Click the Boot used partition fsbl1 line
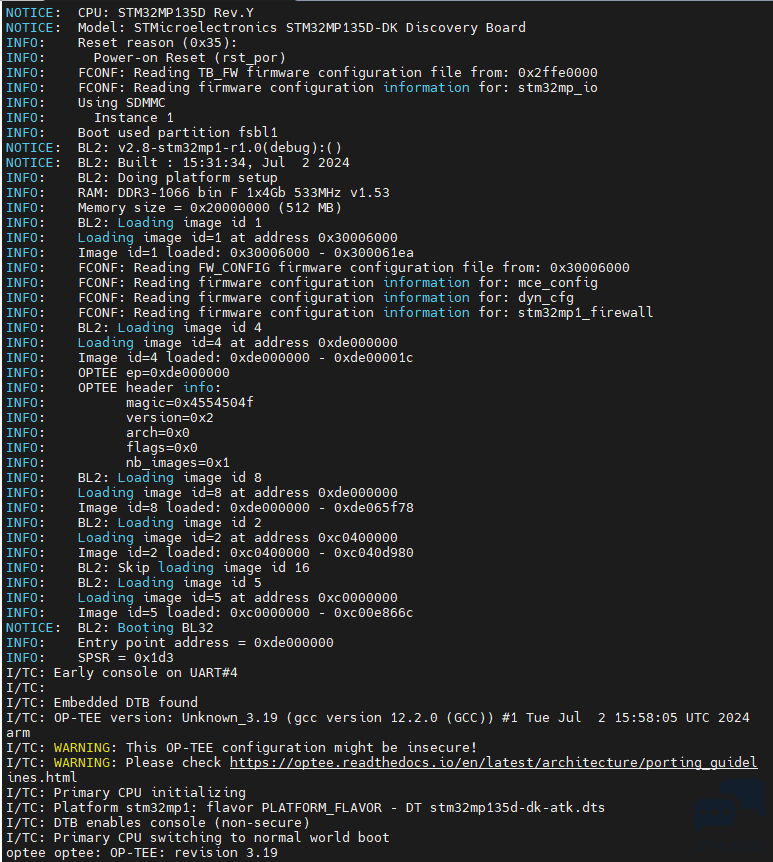This screenshot has width=773, height=862. [x=142, y=132]
